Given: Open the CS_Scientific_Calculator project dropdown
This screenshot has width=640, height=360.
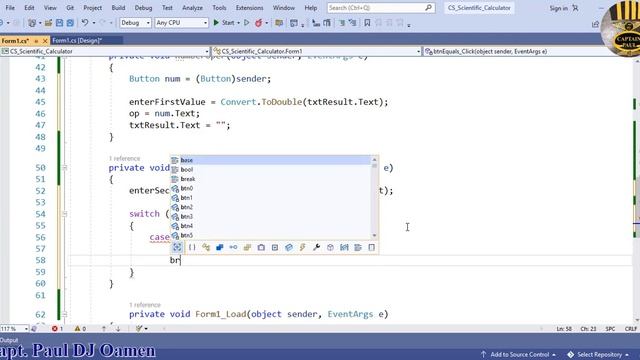Looking at the screenshot, I should click(x=105, y=51).
